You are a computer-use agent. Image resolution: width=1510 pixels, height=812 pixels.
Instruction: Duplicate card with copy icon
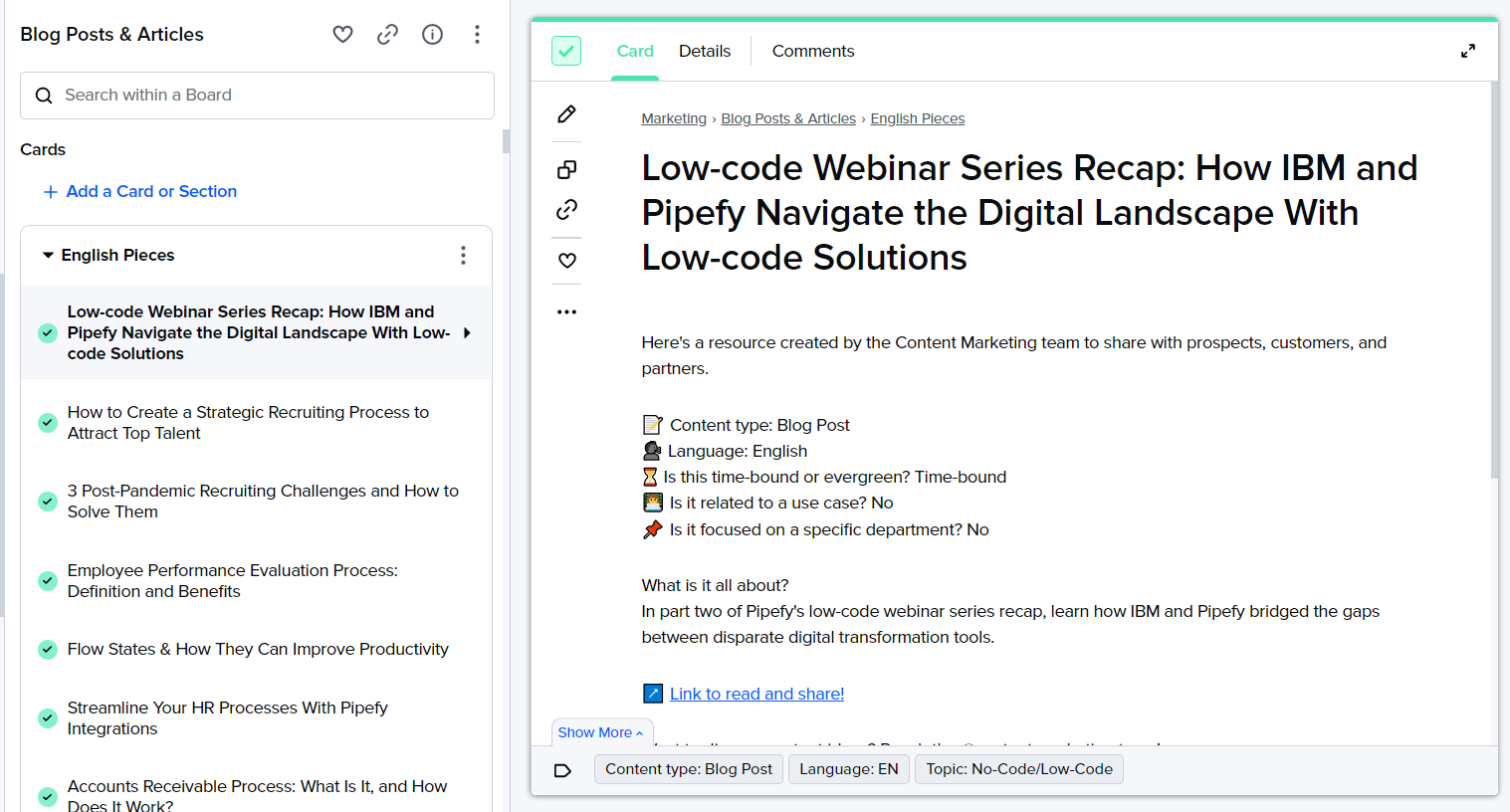566,170
